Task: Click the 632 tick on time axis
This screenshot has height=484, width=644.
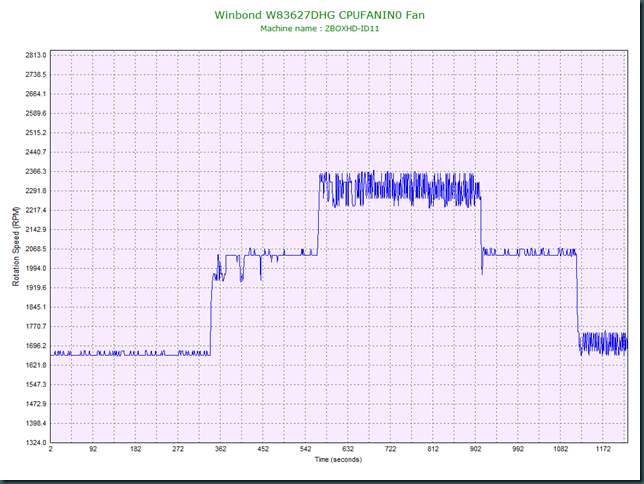Action: tap(348, 449)
